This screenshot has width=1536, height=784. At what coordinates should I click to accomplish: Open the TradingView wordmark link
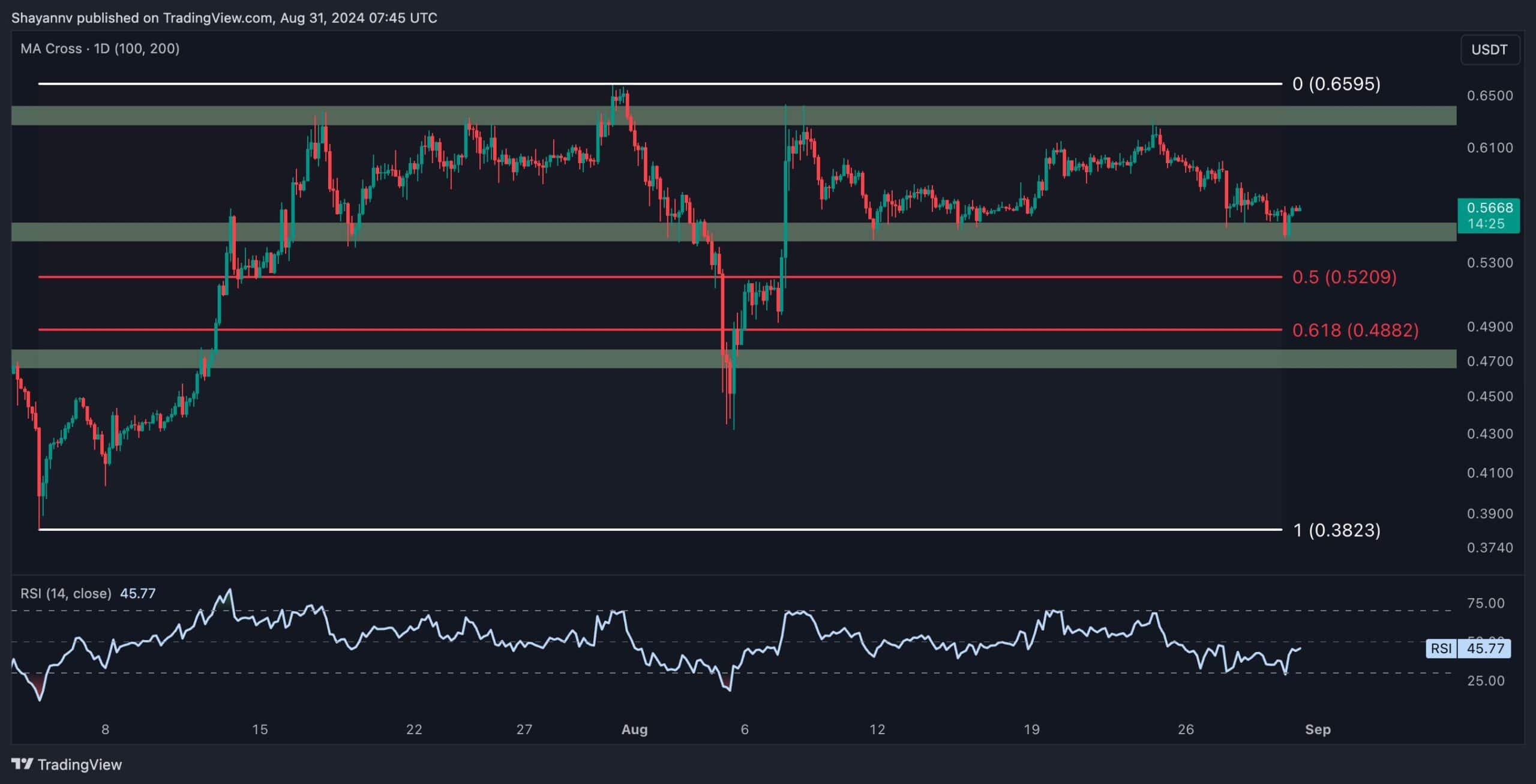click(x=80, y=764)
